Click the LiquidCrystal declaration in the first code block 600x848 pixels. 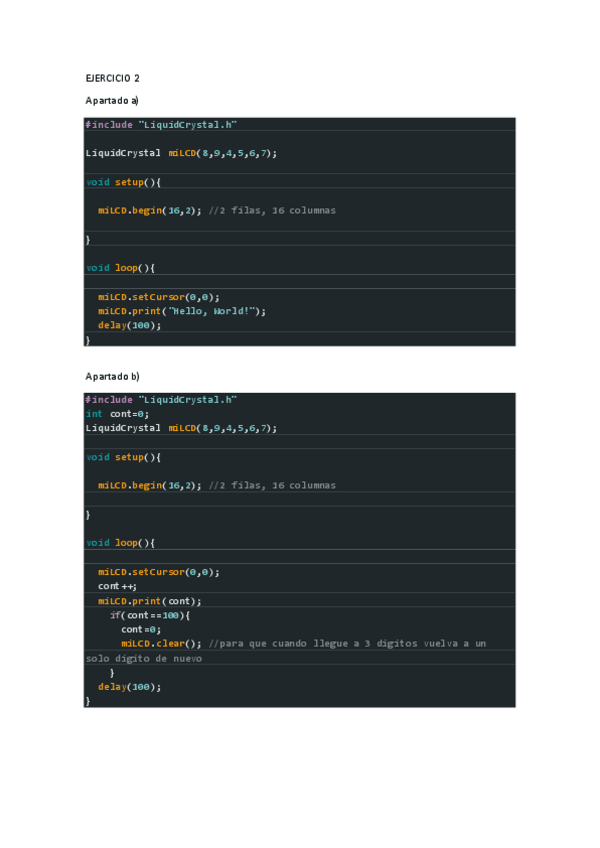point(181,153)
